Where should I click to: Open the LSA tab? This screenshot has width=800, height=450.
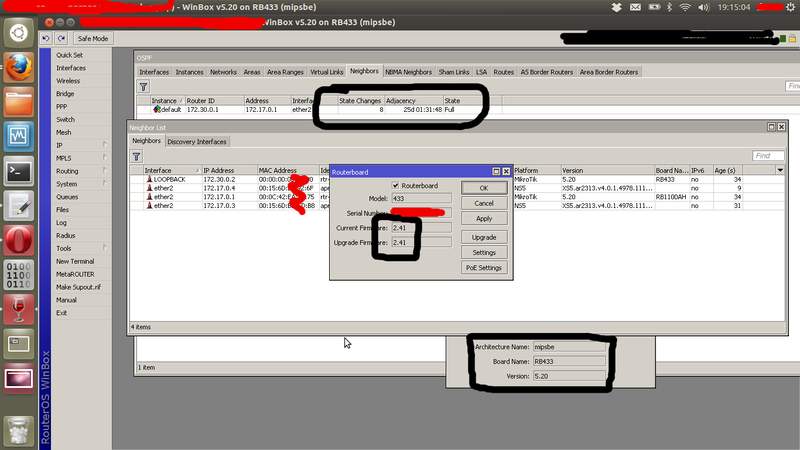click(x=481, y=72)
